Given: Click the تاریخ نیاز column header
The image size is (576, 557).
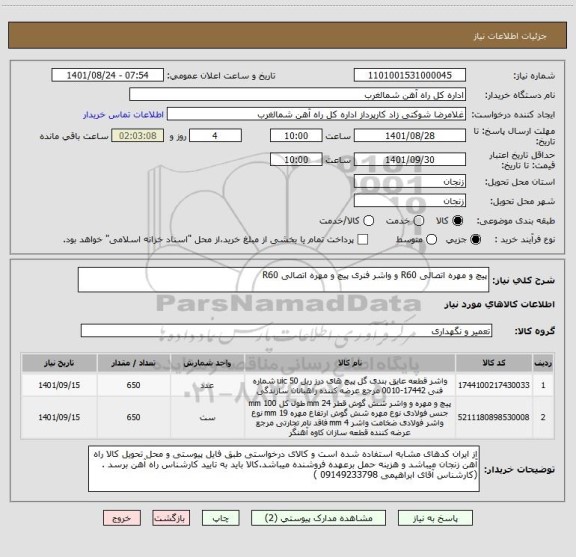Looking at the screenshot, I should tap(59, 363).
